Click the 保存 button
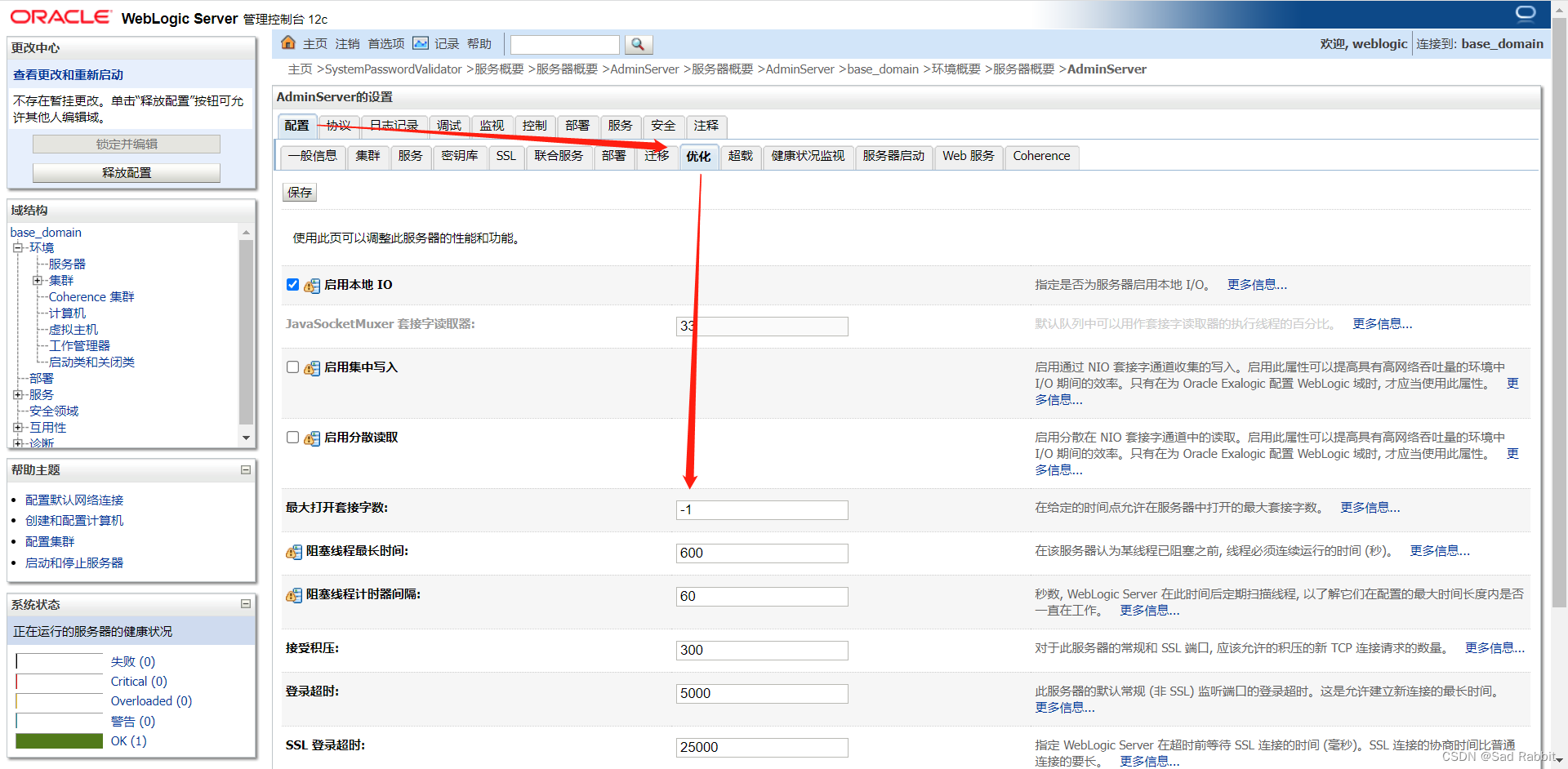The width and height of the screenshot is (1568, 769). pyautogui.click(x=299, y=192)
